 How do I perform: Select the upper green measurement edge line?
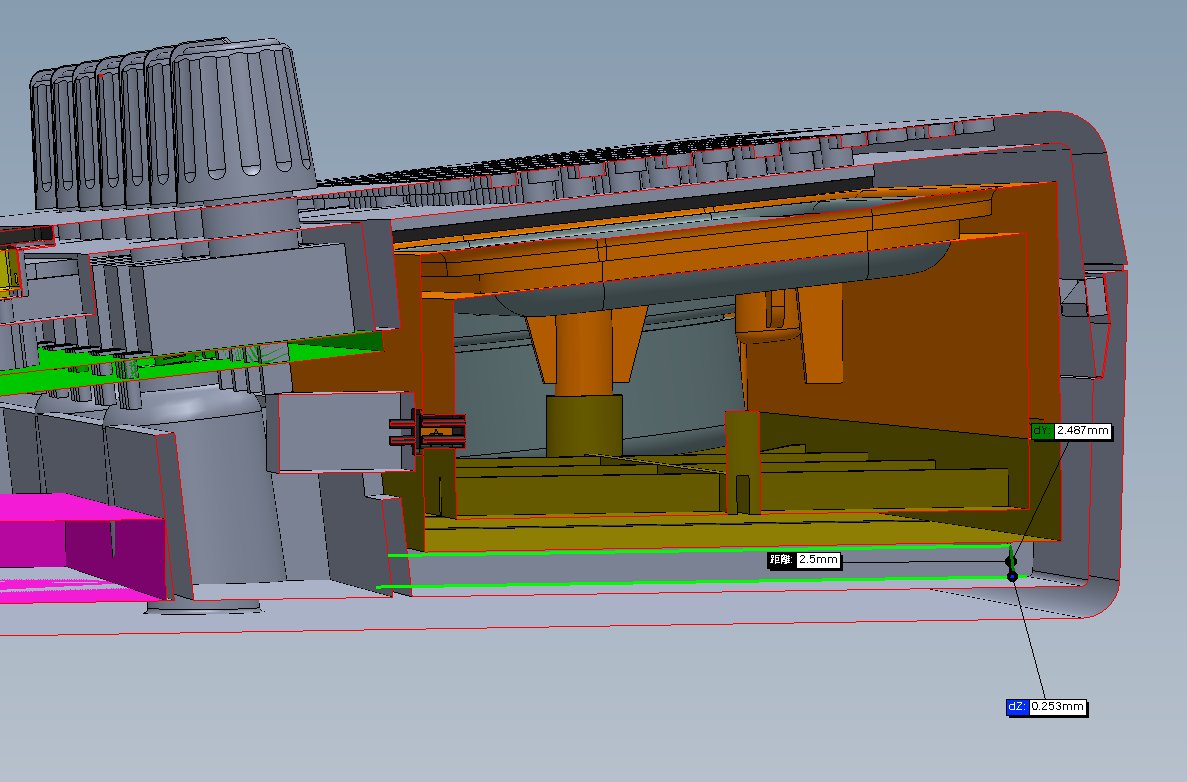tap(700, 550)
